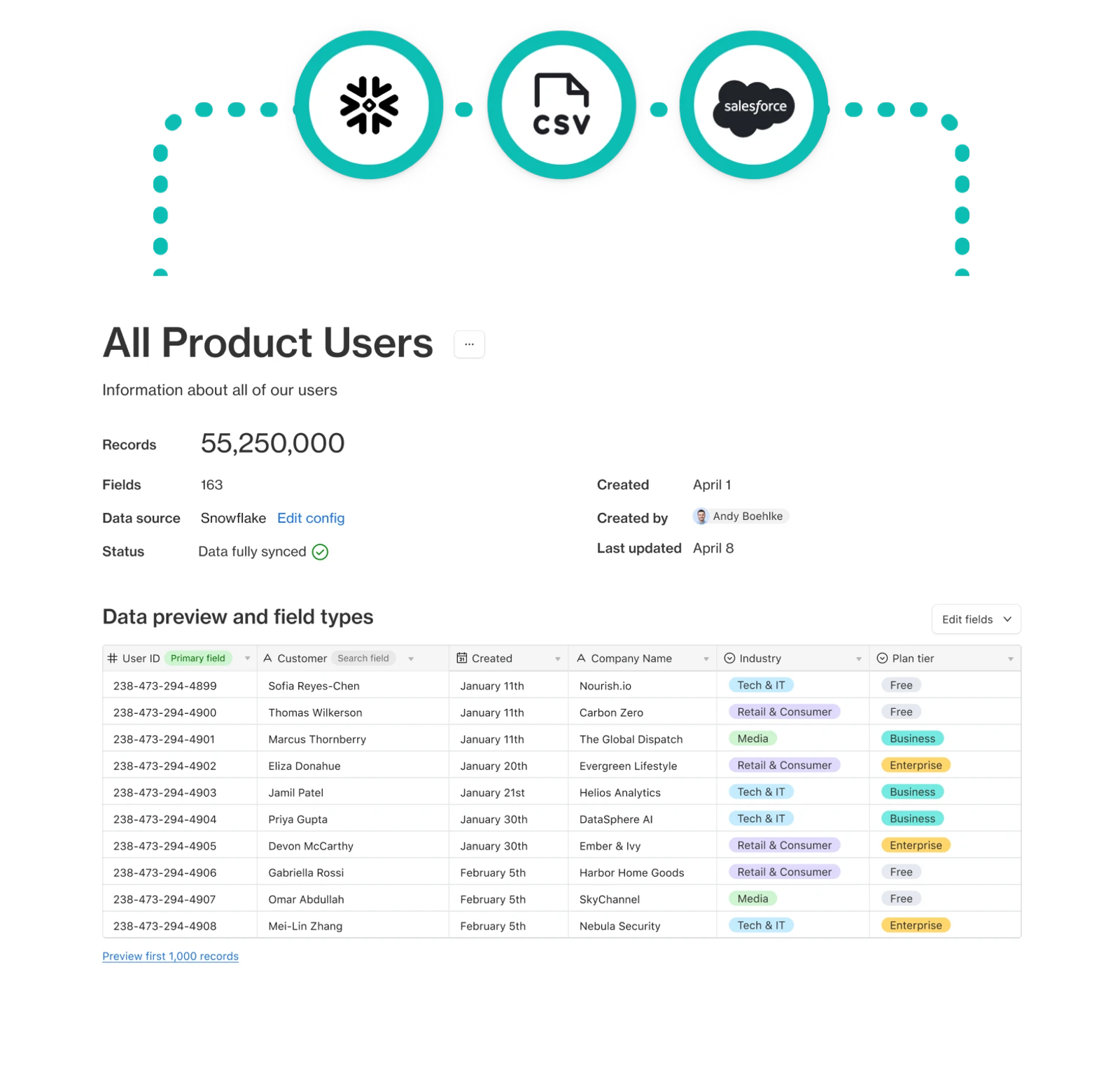Click company Ember & Ivy

pyautogui.click(x=610, y=846)
